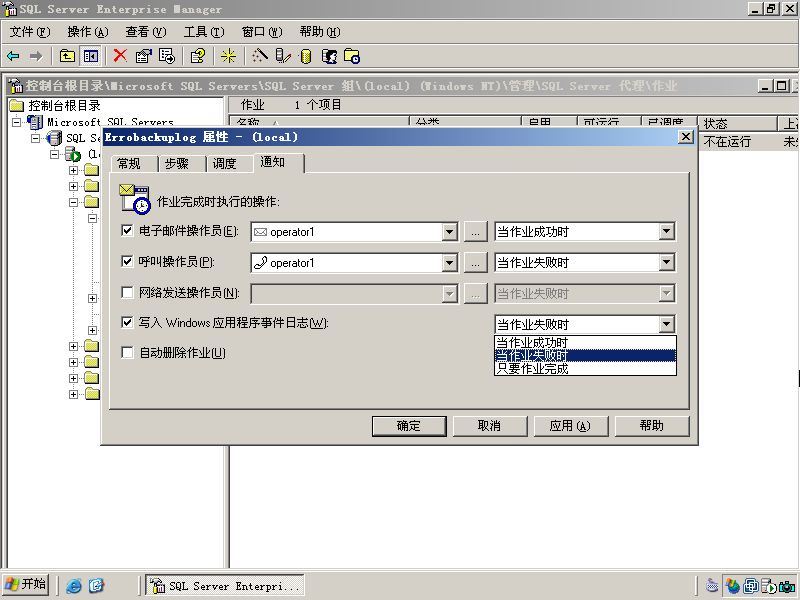Open the 工具(T) menu
Screen dimensions: 800x600
point(204,32)
